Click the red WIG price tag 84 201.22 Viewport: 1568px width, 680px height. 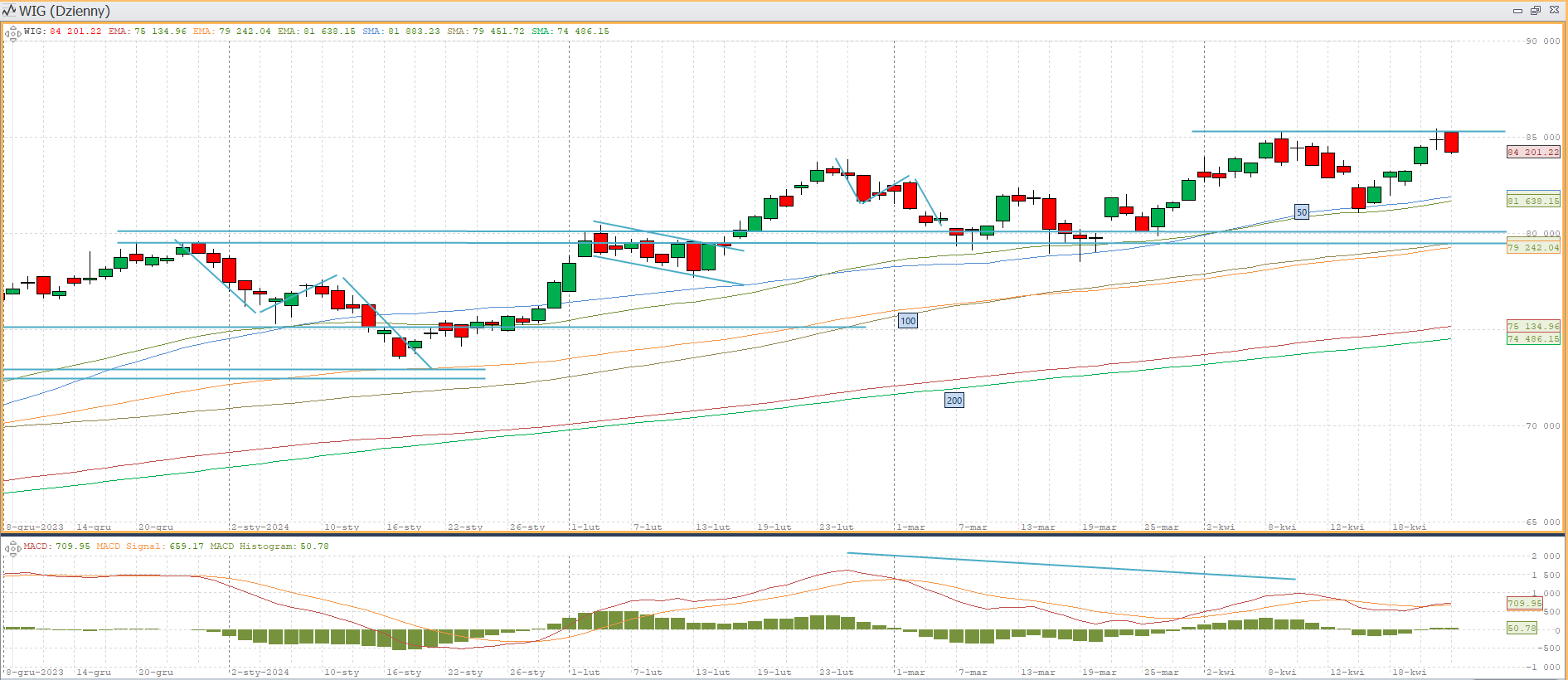coord(1533,153)
